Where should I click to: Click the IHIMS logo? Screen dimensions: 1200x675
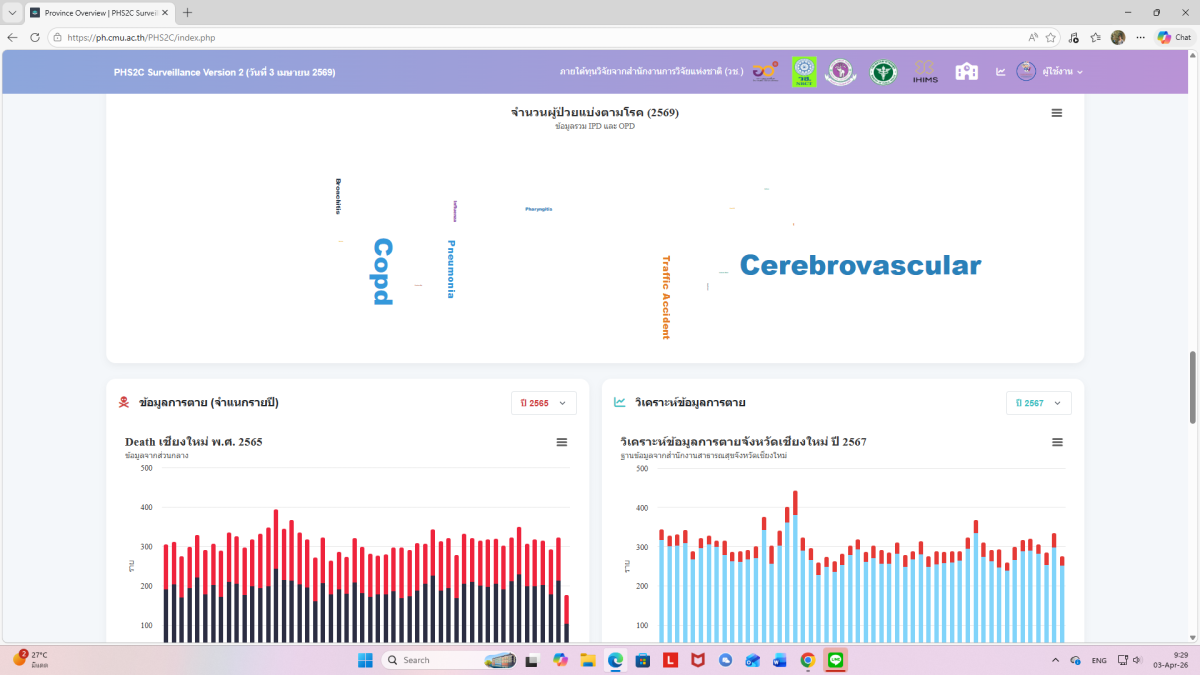925,73
